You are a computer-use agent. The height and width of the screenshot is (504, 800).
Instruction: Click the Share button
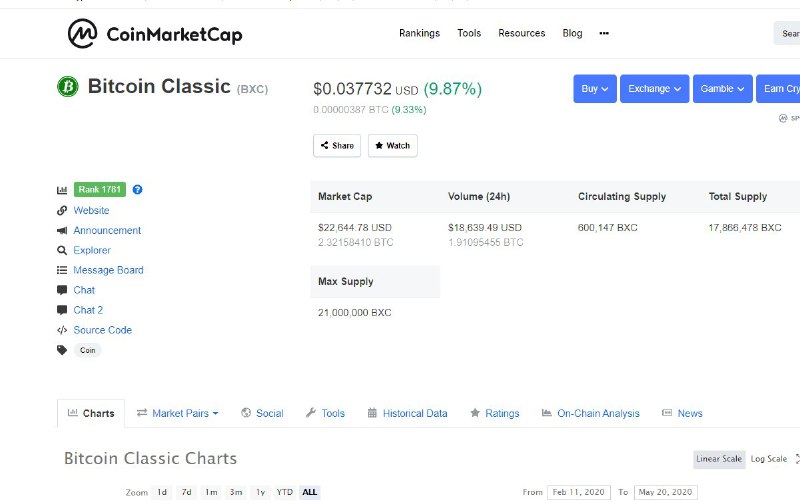(337, 145)
